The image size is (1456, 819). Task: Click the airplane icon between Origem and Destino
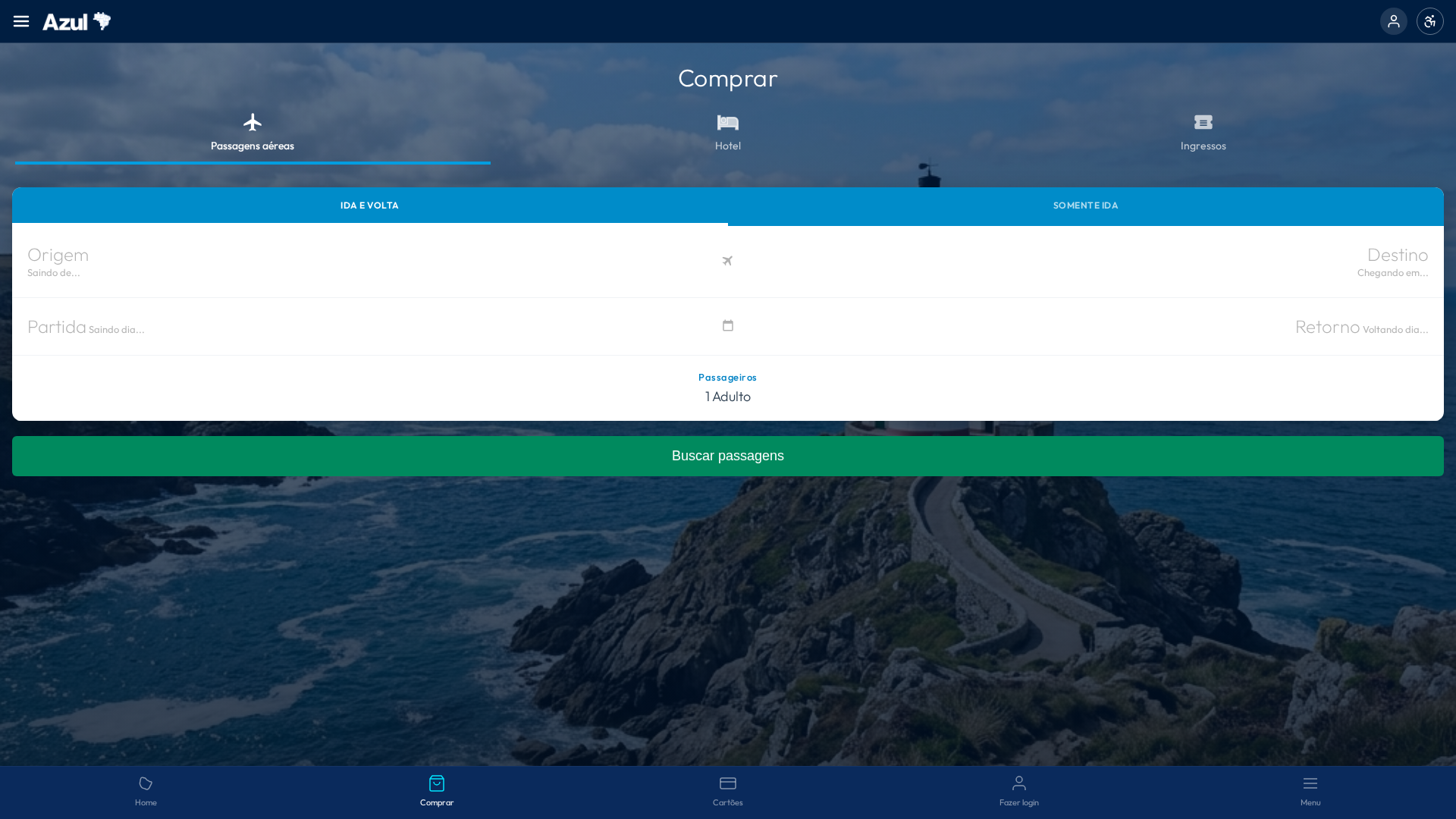click(x=727, y=261)
